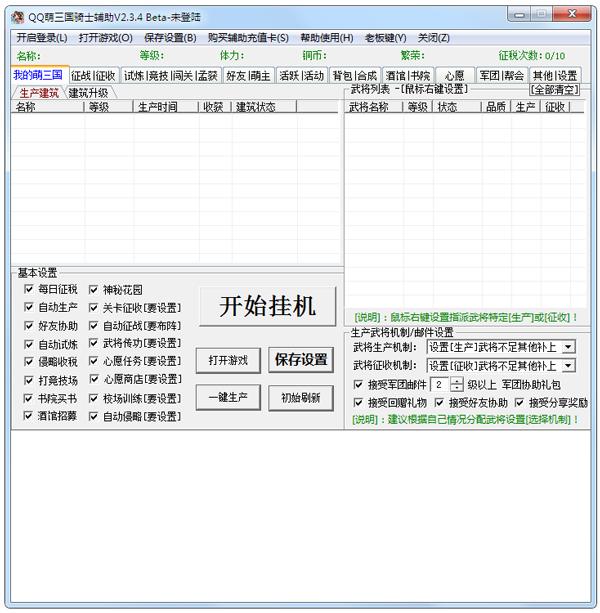600x613 pixels.
Task: Toggle the 心愿商店[要设置] checkbox
Action: [x=93, y=378]
